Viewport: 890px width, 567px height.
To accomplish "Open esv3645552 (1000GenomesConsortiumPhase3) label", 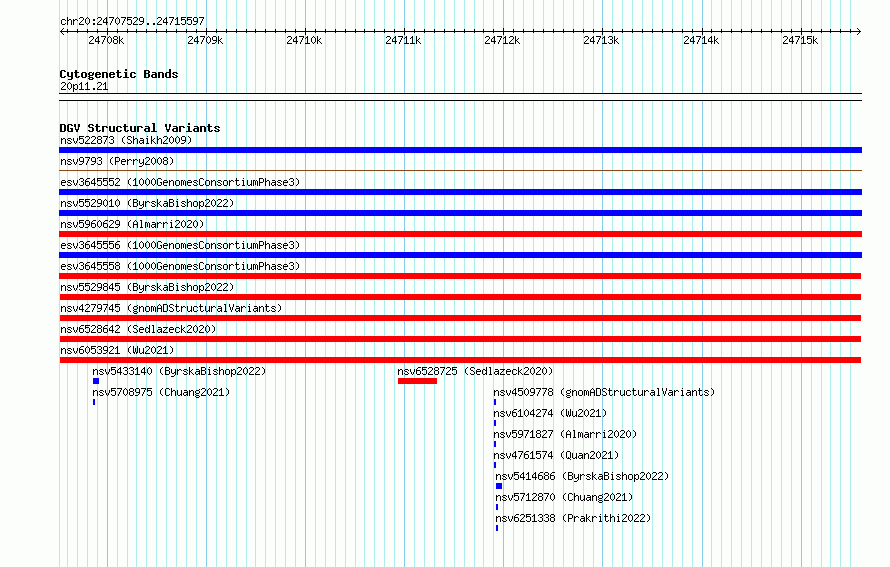I will click(180, 182).
